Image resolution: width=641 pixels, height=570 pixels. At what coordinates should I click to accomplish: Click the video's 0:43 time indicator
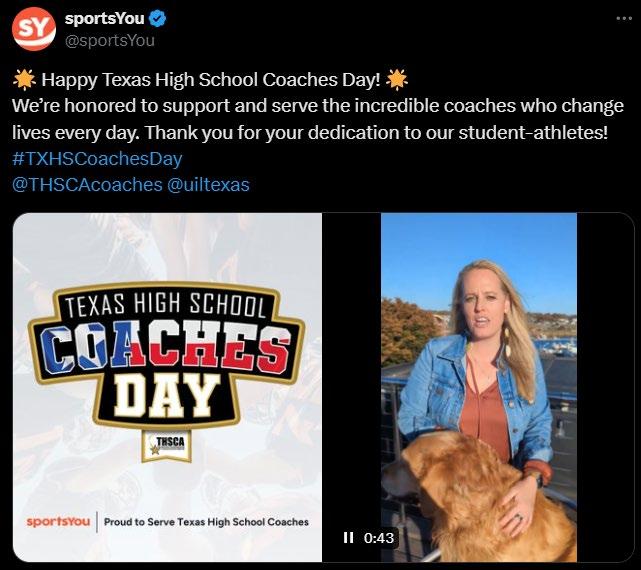click(380, 538)
